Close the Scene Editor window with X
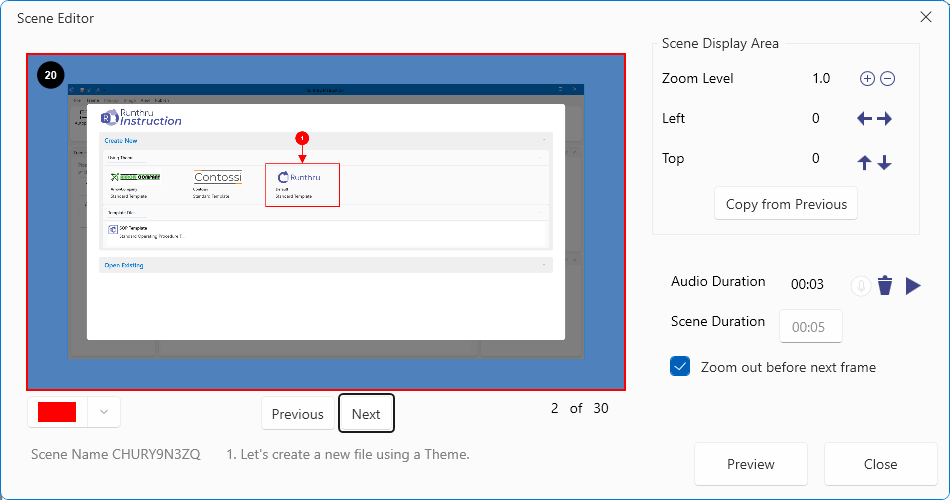Viewport: 950px width, 500px height. pos(926,17)
